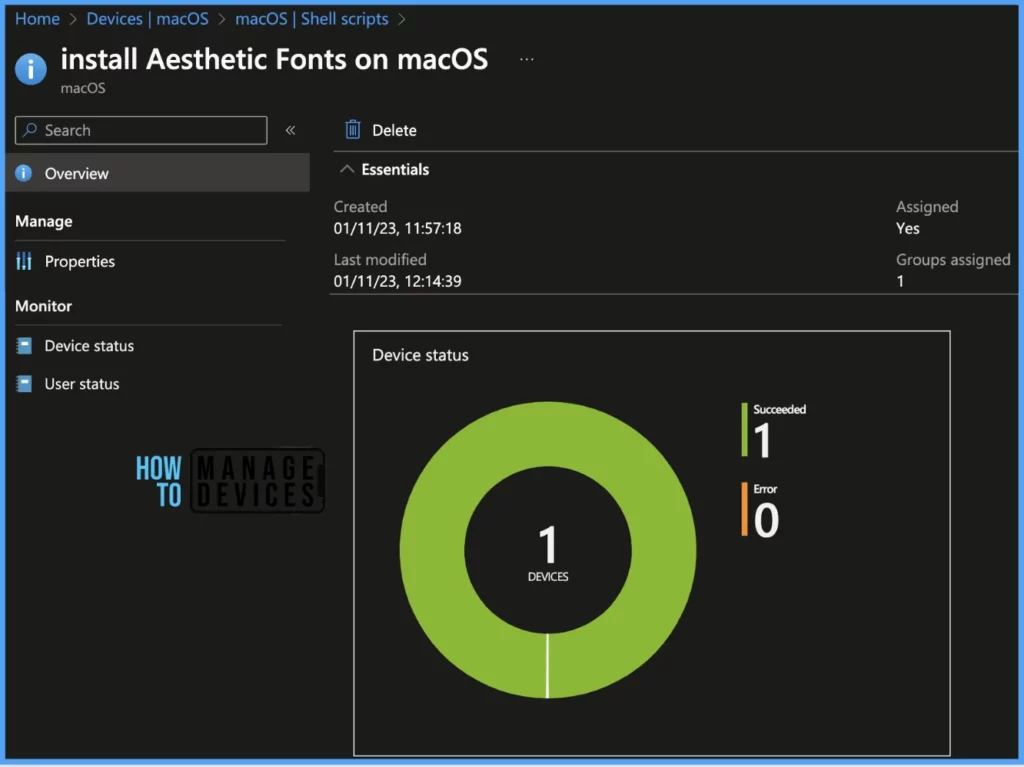The image size is (1024, 767).
Task: Open the ellipsis more options menu
Action: [x=527, y=60]
